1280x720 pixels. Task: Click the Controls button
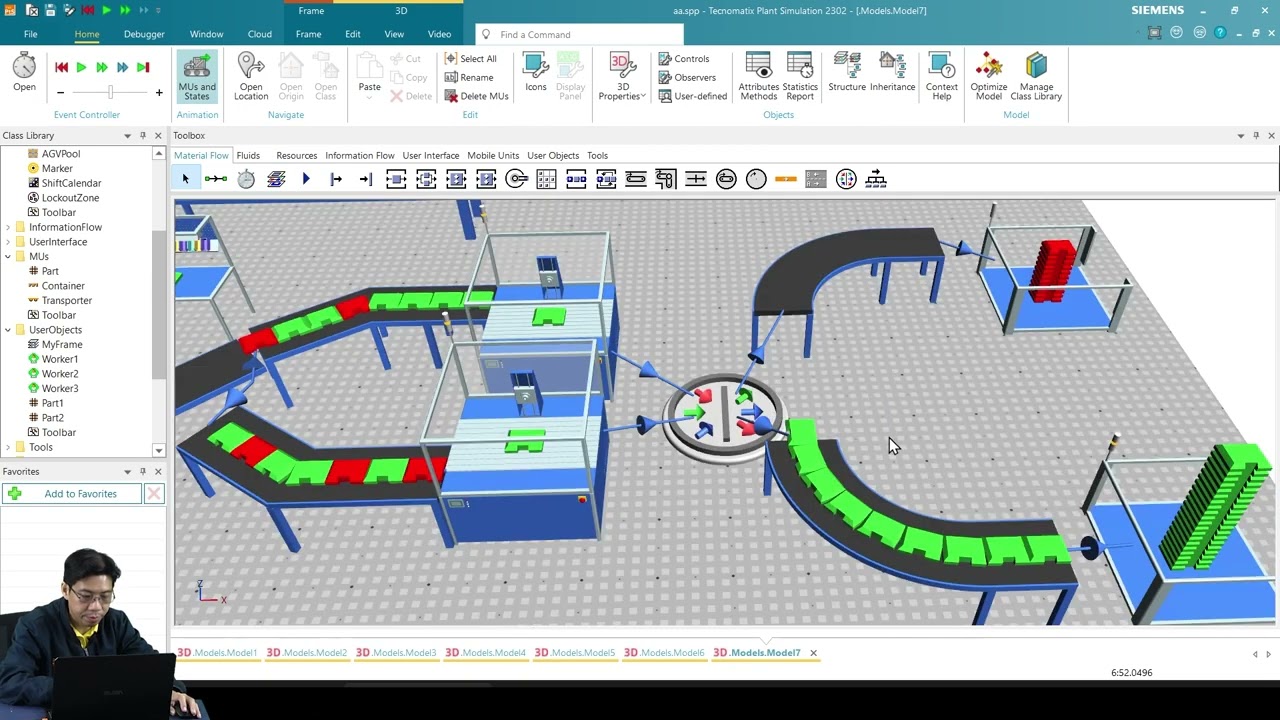pos(684,59)
